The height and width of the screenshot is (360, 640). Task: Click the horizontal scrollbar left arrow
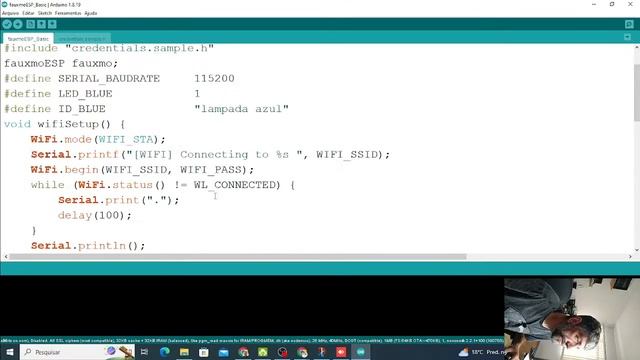(5, 257)
